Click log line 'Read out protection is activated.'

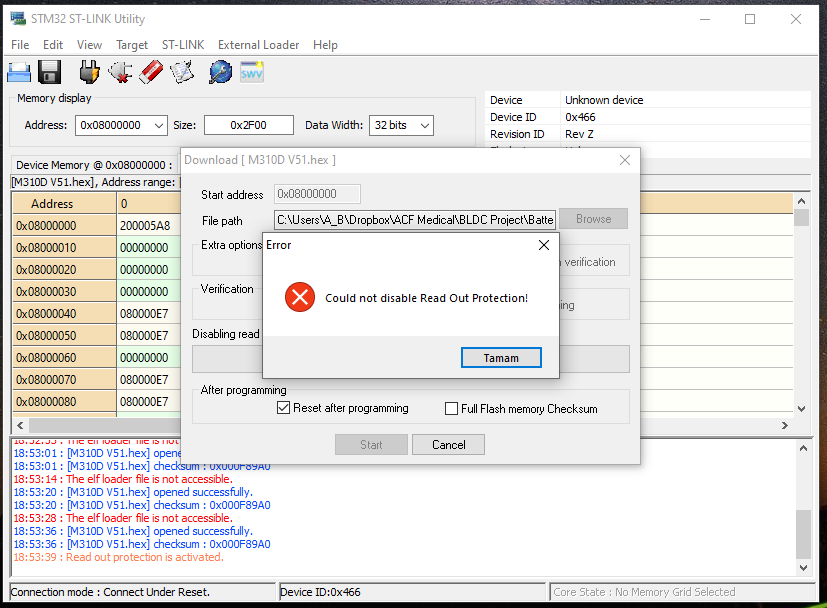tap(145, 557)
